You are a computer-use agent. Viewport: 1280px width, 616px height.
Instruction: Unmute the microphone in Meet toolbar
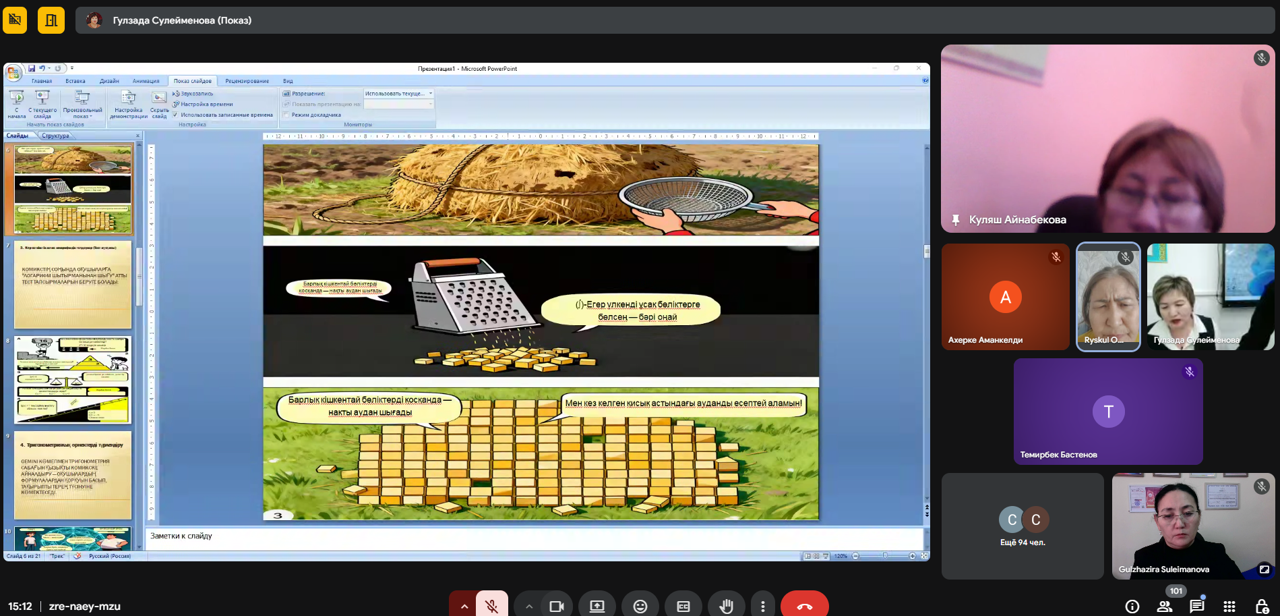coord(491,606)
